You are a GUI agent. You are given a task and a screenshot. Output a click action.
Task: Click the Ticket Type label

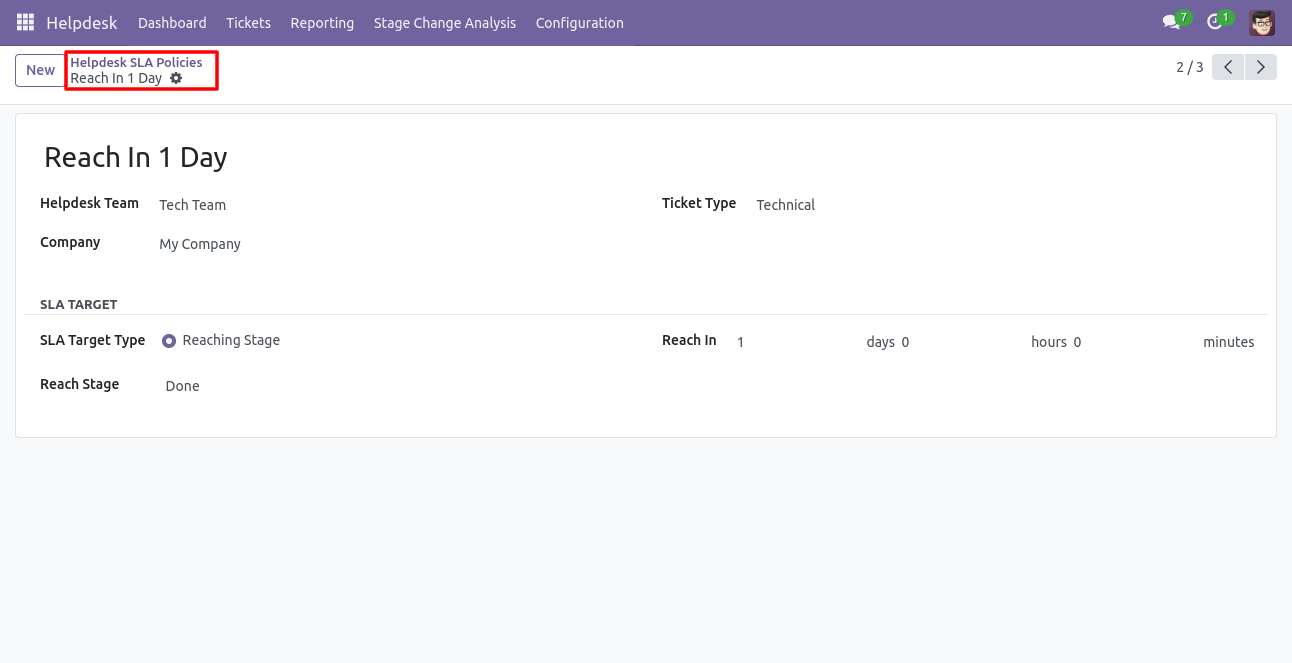pyautogui.click(x=699, y=203)
